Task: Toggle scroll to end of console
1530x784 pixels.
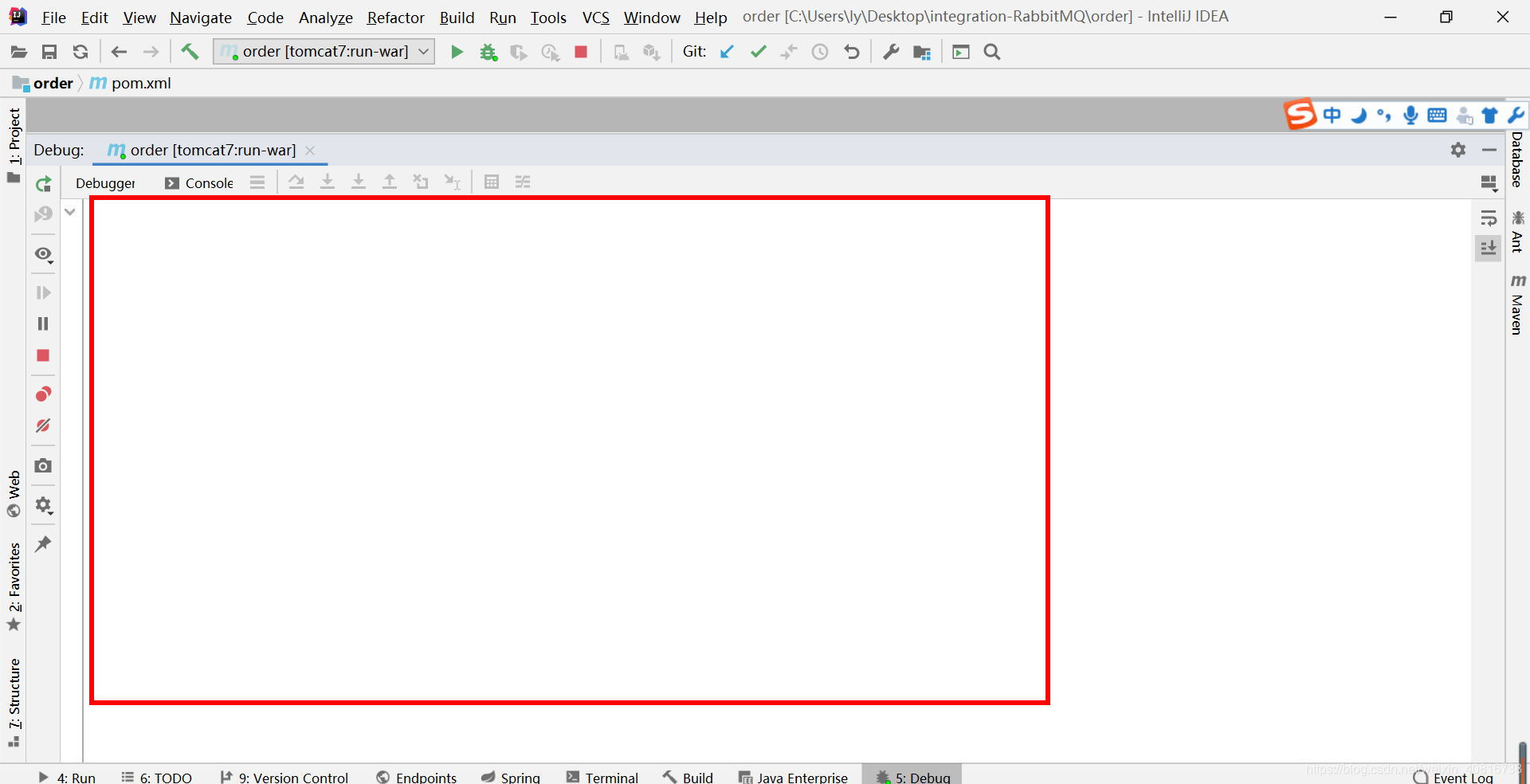Action: point(1488,248)
